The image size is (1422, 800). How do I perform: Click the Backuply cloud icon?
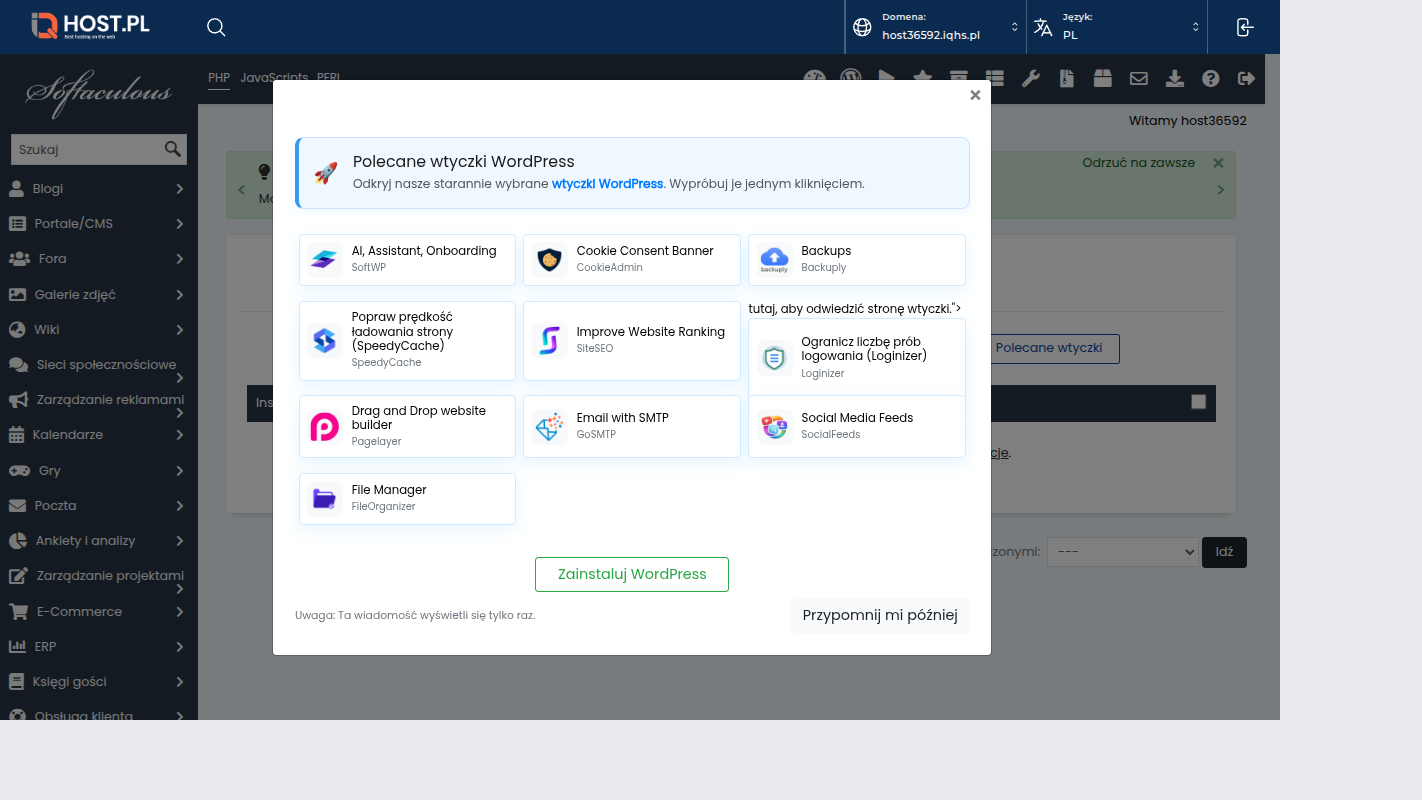[774, 259]
